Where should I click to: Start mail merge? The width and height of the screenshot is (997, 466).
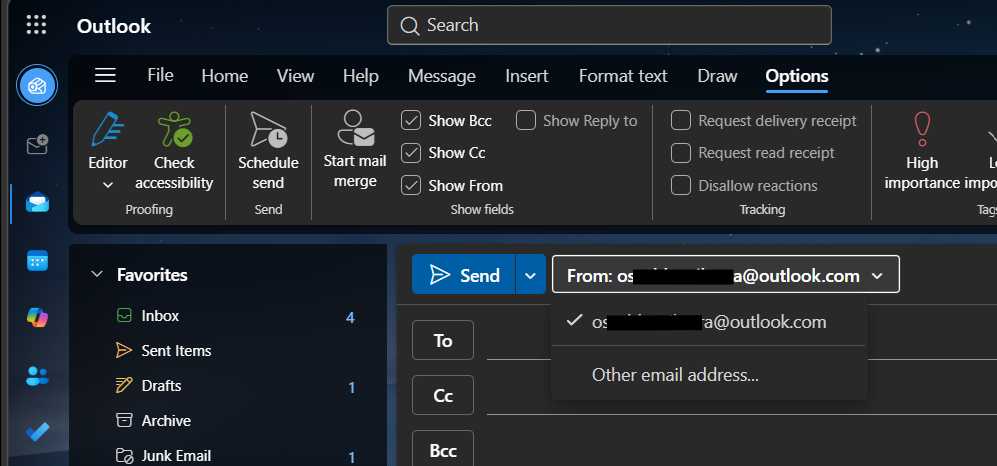tap(355, 149)
